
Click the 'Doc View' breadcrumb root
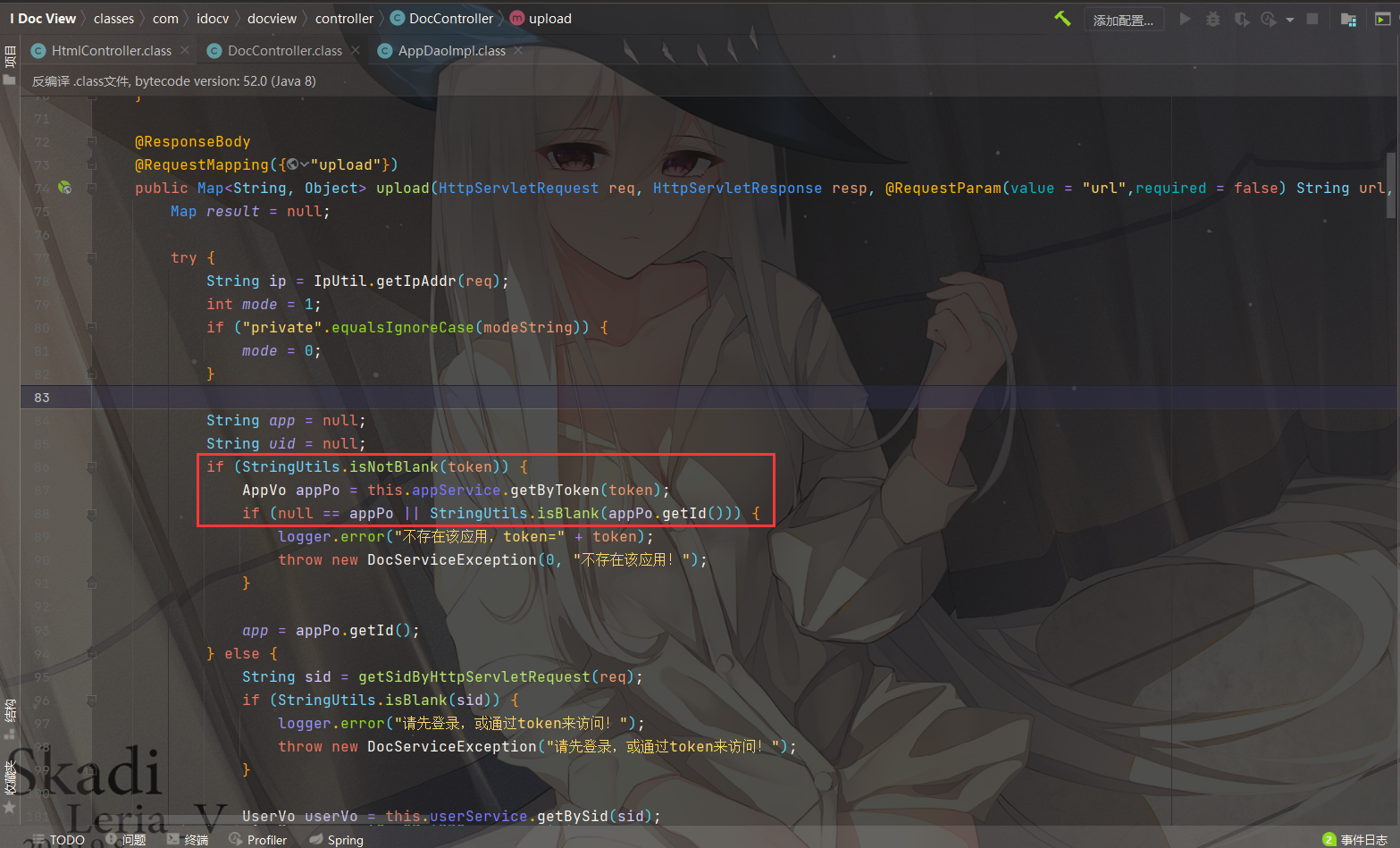(43, 19)
